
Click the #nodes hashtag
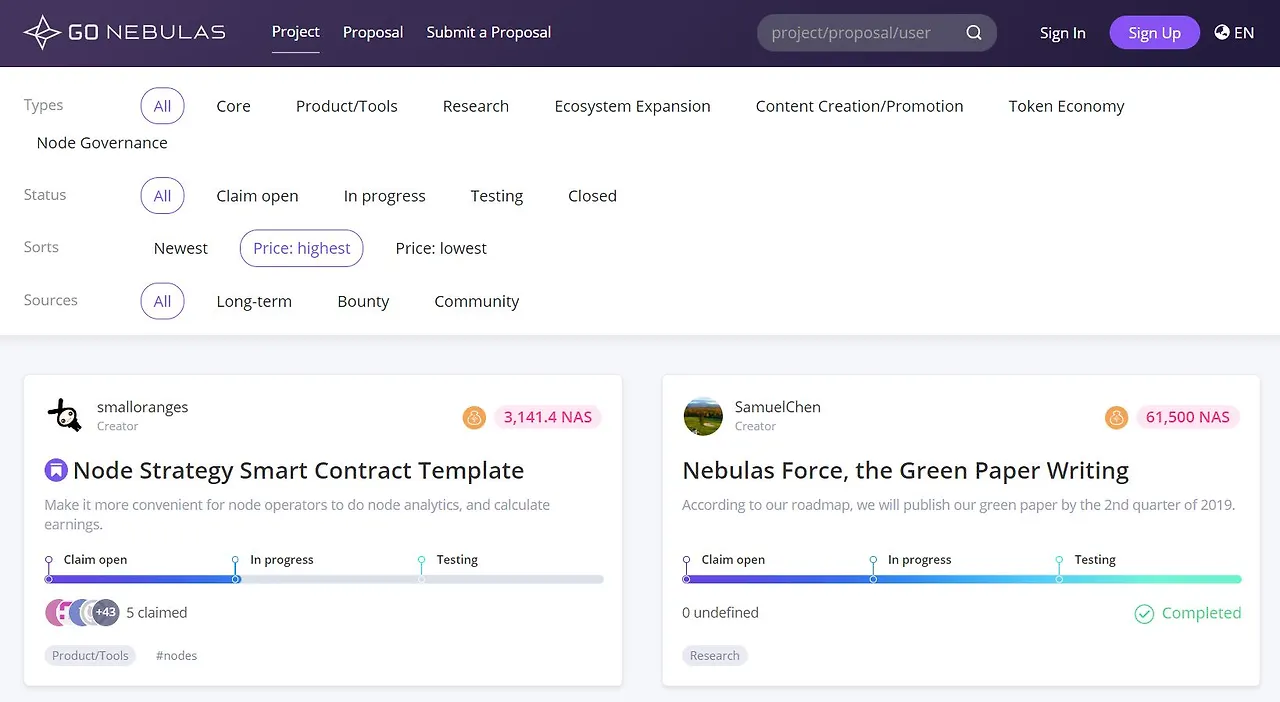tap(176, 656)
